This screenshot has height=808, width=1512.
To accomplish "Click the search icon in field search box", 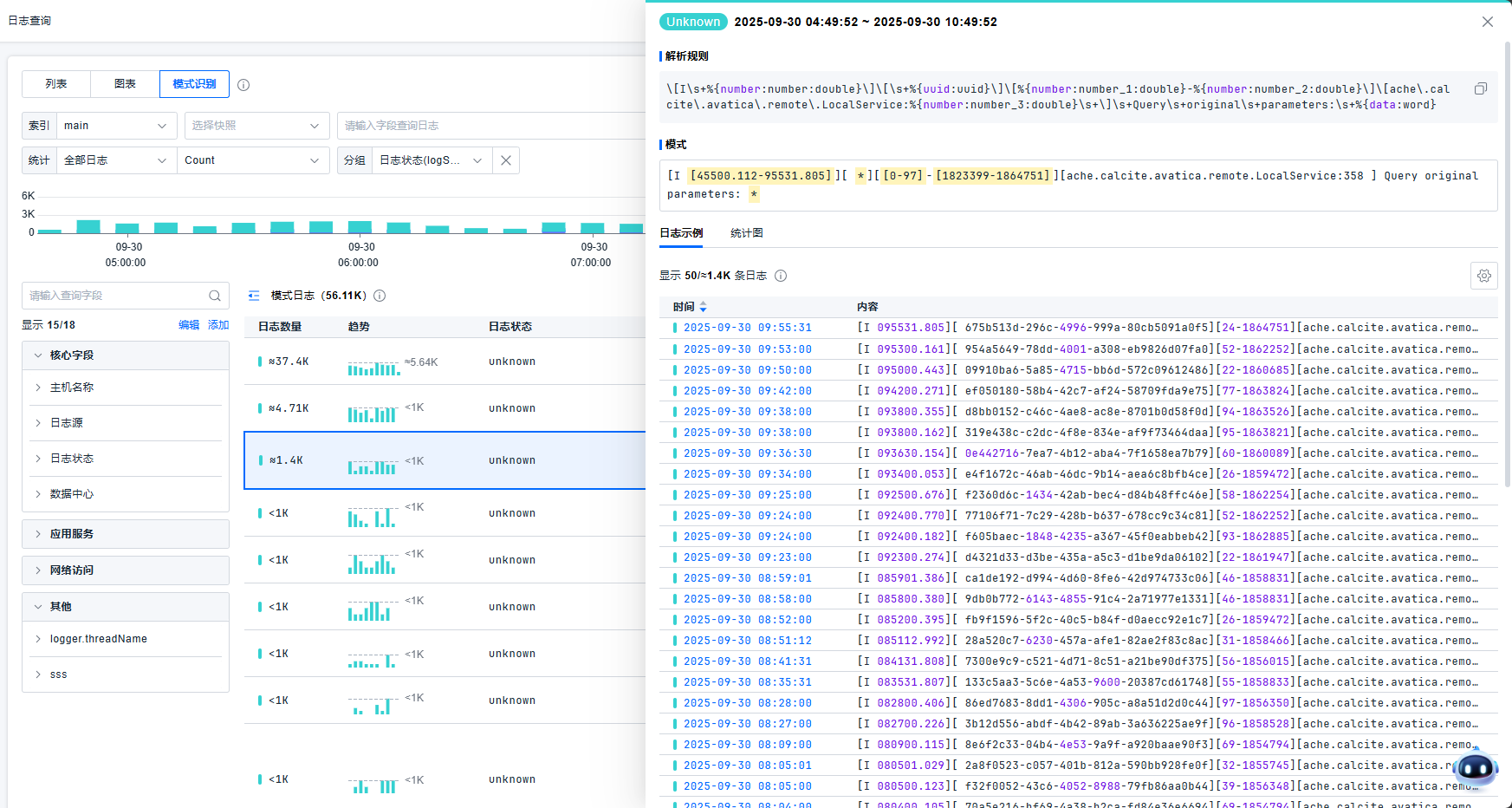I will [215, 296].
